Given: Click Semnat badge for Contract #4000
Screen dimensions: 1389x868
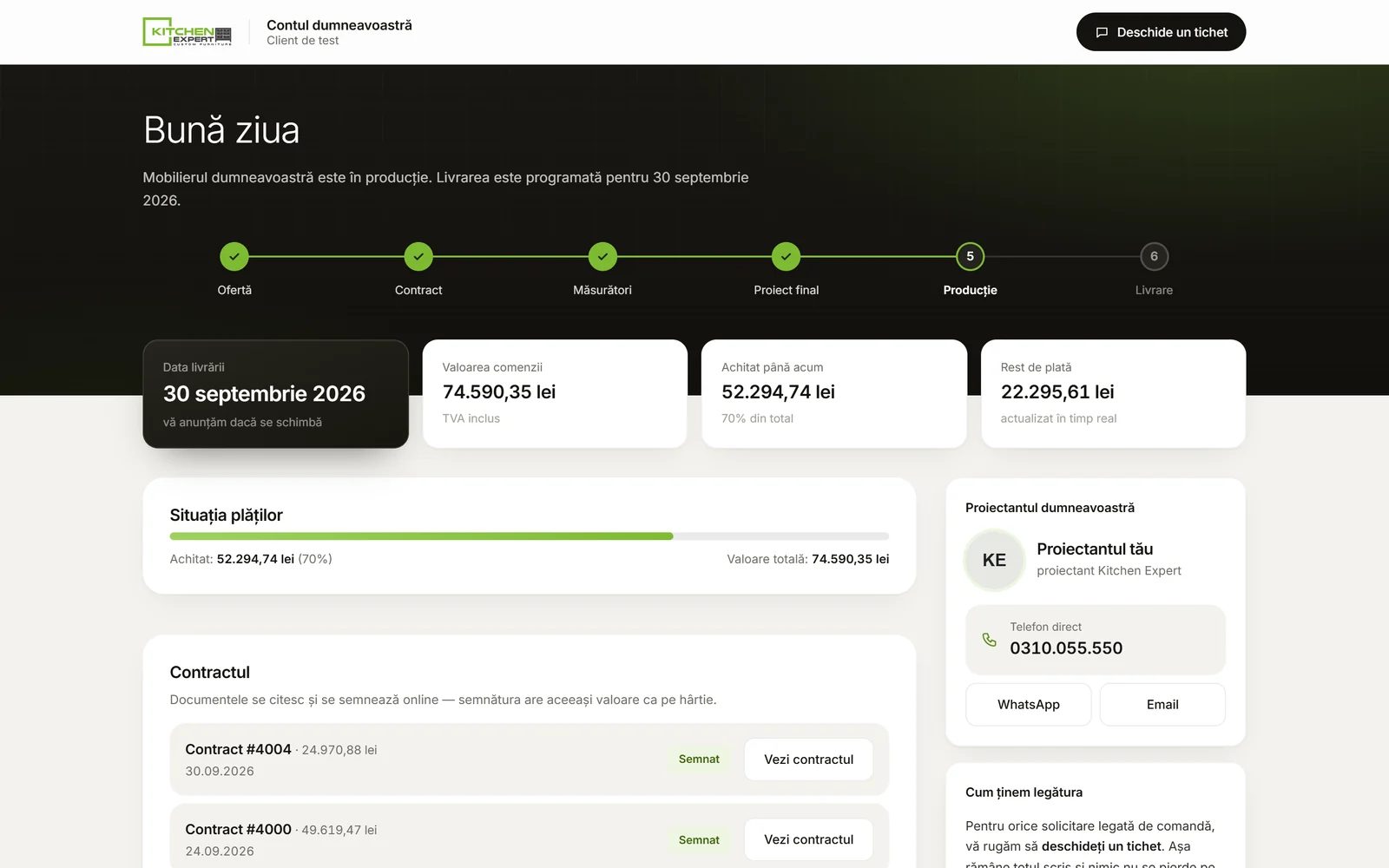Looking at the screenshot, I should pos(699,840).
